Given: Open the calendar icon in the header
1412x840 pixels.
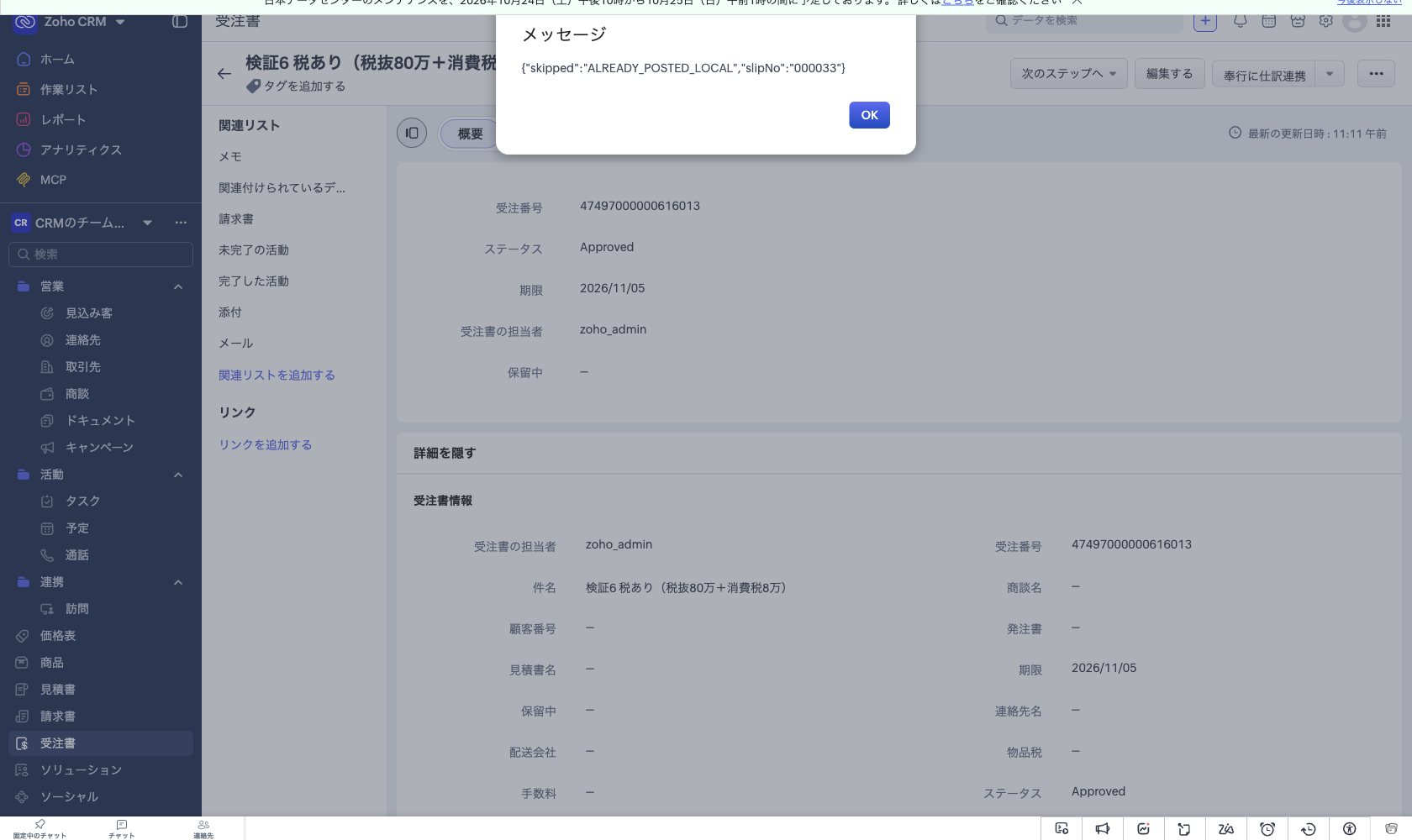Looking at the screenshot, I should [1269, 22].
